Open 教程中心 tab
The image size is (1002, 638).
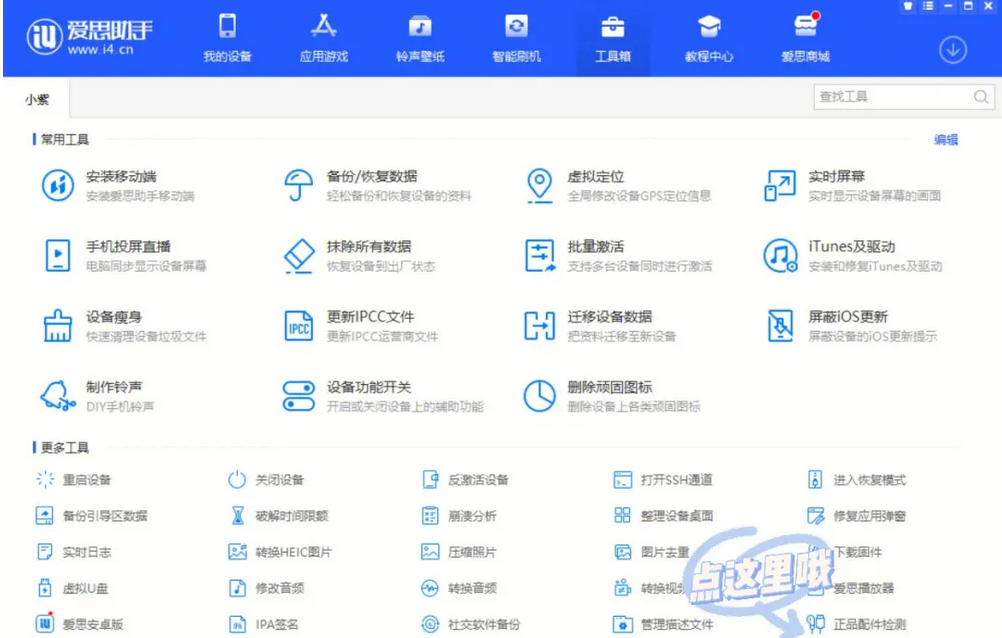(709, 38)
